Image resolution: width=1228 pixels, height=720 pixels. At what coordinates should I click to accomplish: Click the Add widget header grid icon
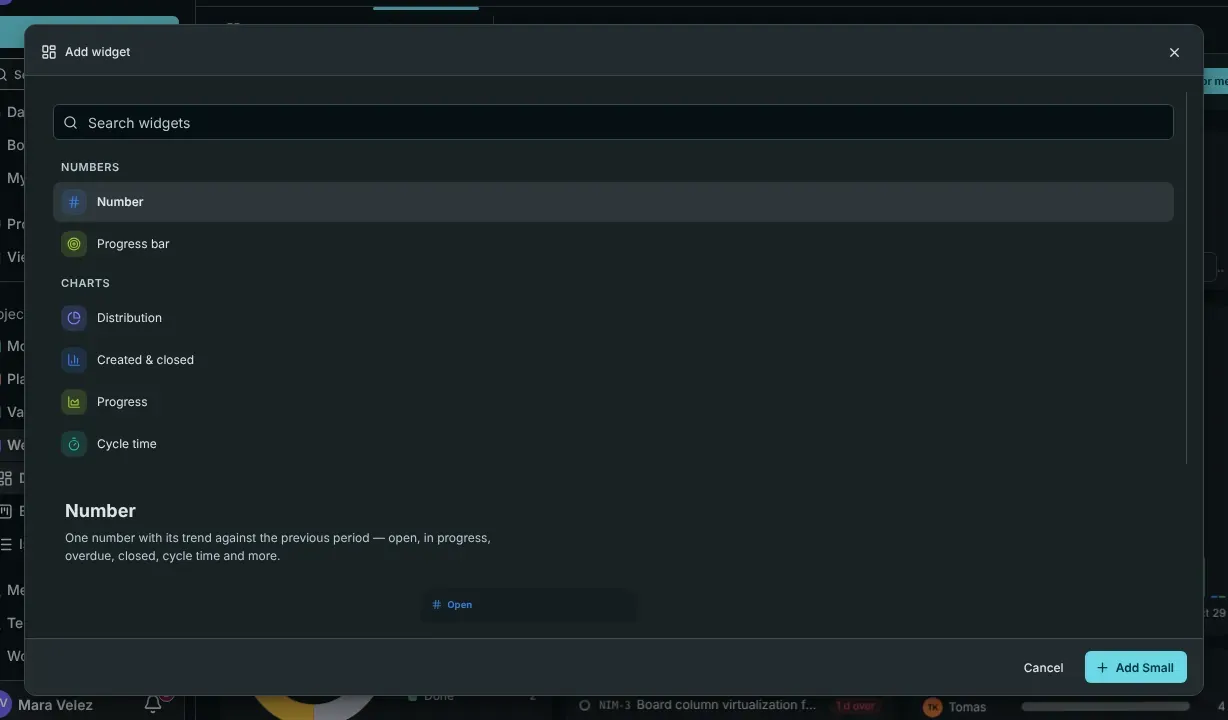(49, 52)
